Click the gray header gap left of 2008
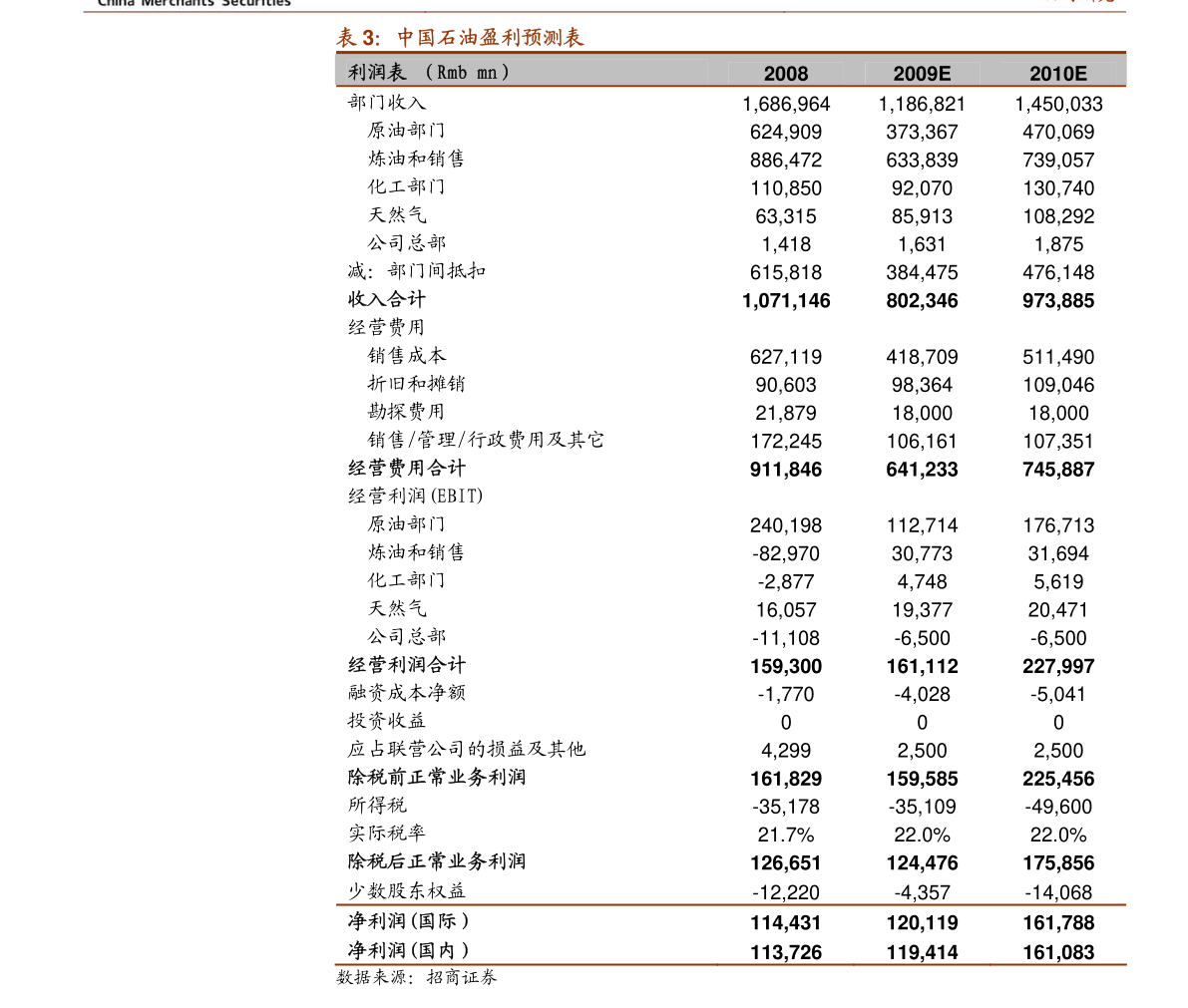The height and width of the screenshot is (1008, 1188). 638,72
